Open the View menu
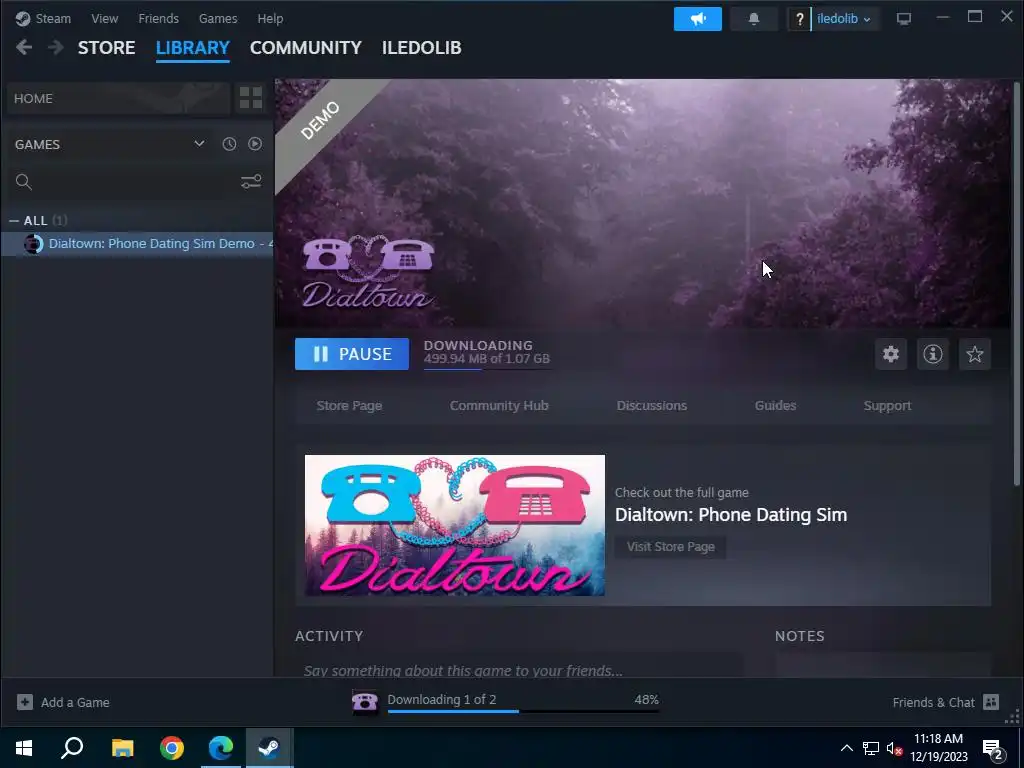The image size is (1024, 768). 104,18
